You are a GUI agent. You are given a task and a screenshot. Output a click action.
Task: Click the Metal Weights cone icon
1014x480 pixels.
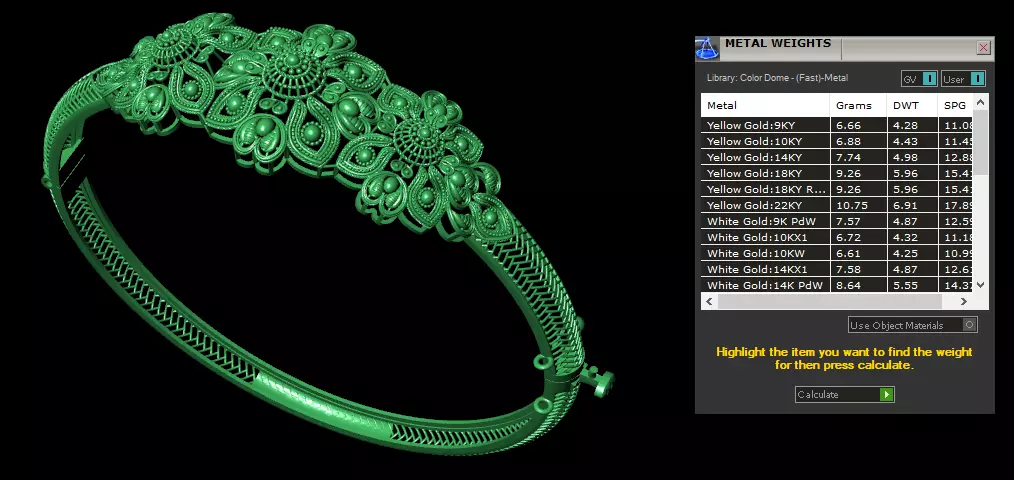click(707, 49)
